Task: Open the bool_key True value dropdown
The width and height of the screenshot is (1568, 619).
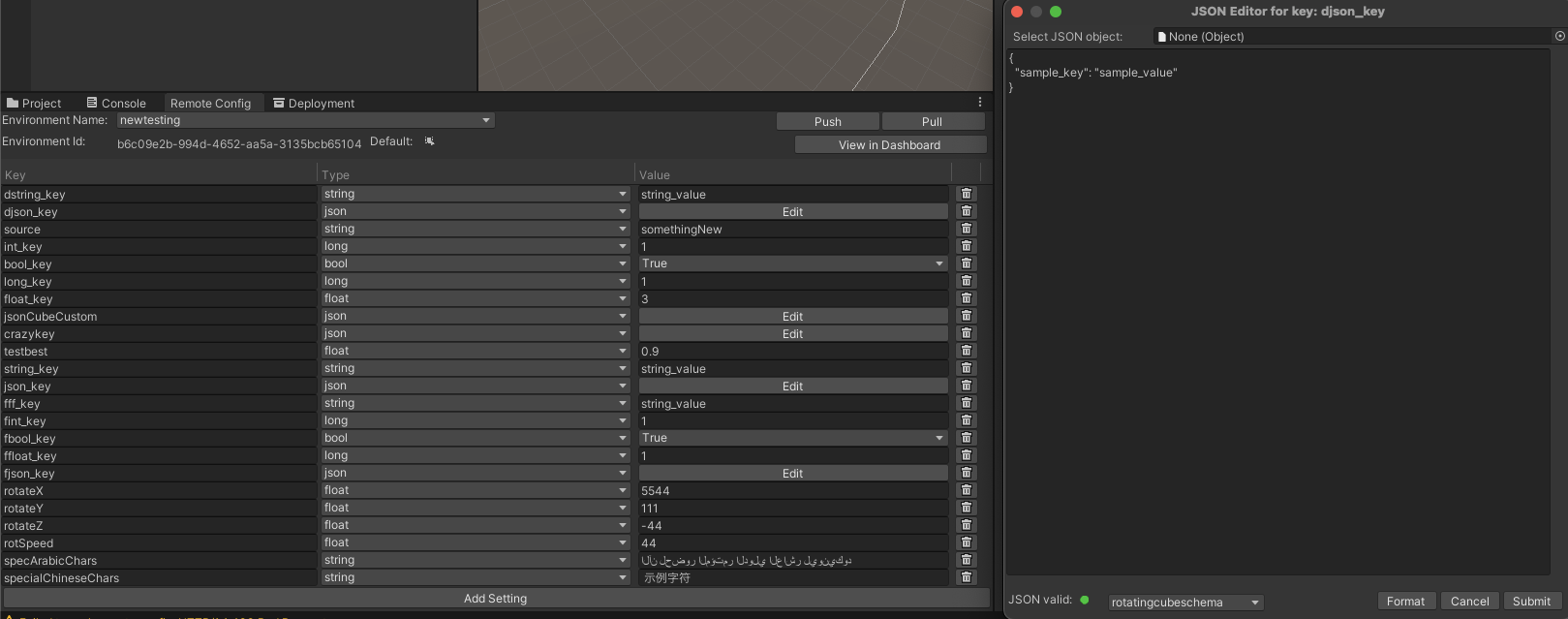Action: point(792,263)
